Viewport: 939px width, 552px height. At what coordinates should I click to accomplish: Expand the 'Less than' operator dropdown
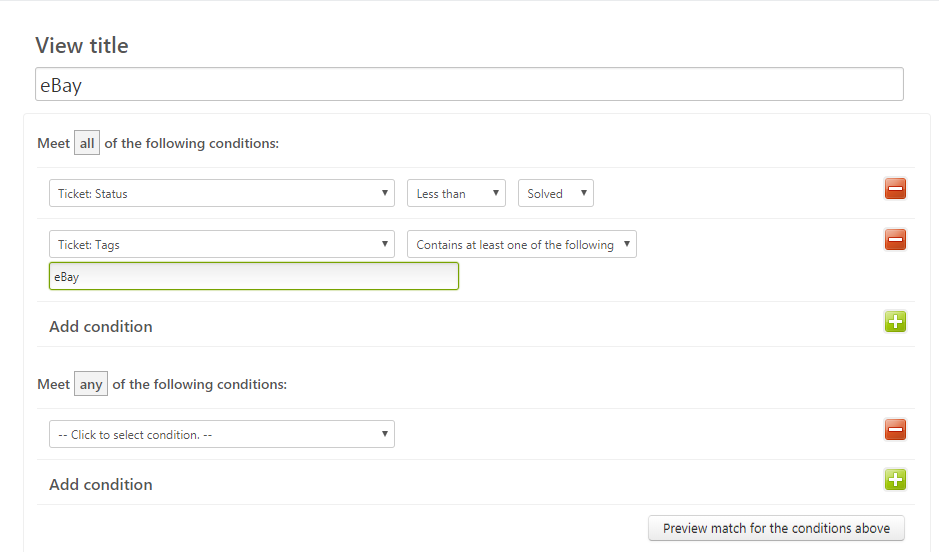point(456,193)
